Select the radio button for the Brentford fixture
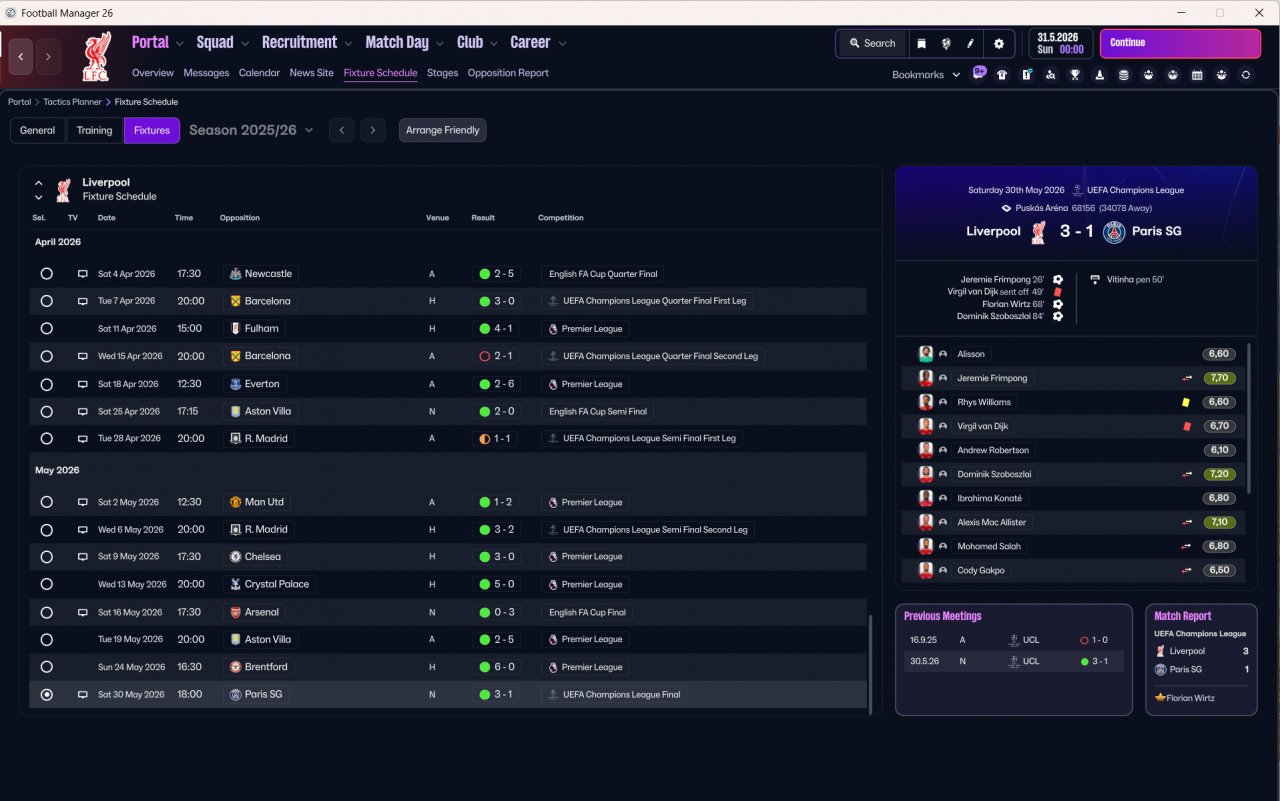 [46, 667]
